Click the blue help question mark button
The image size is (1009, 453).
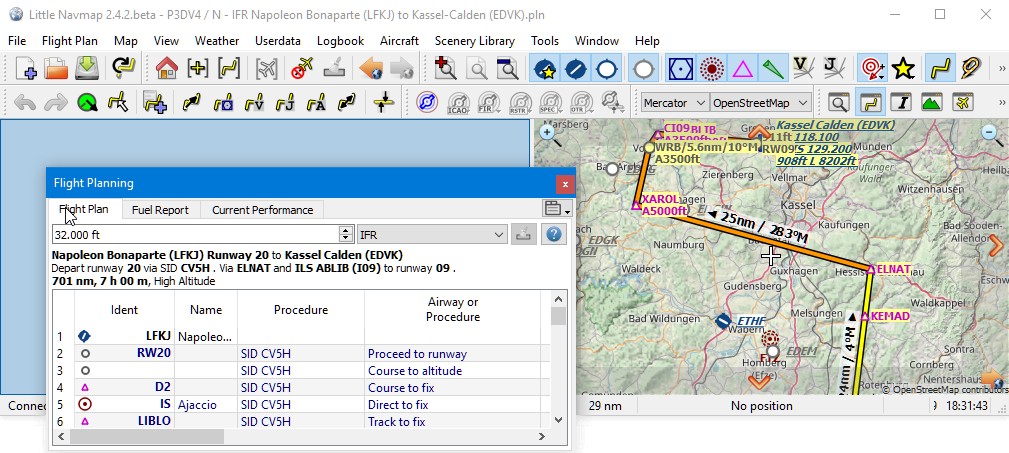[x=552, y=235]
